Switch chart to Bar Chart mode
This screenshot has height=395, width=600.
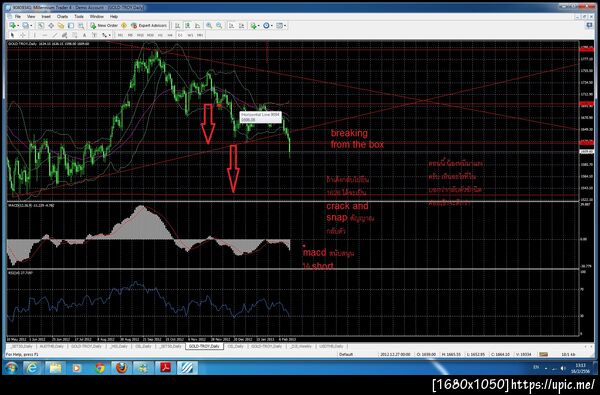pyautogui.click(x=177, y=26)
